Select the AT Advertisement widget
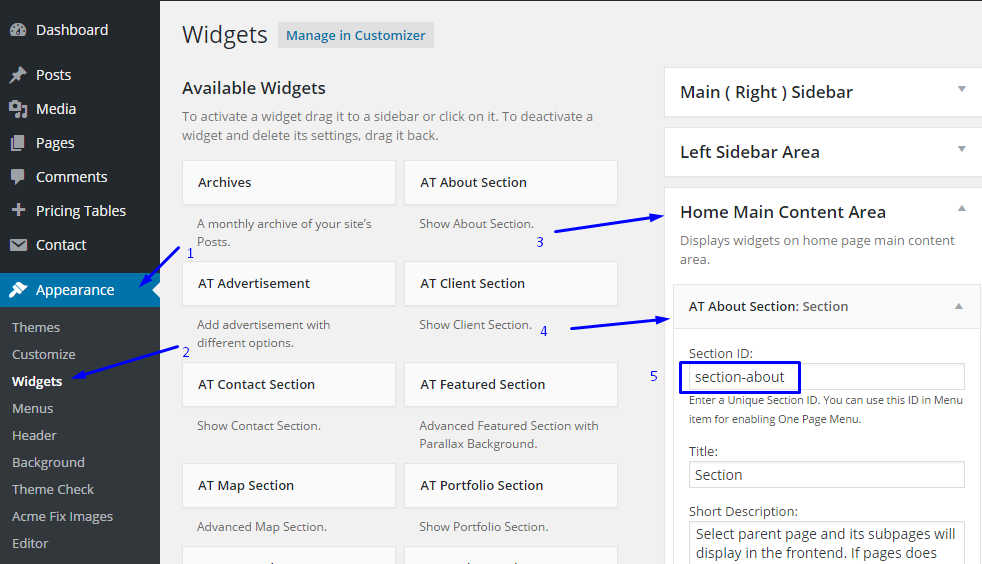Viewport: 982px width, 564px height. tap(289, 283)
